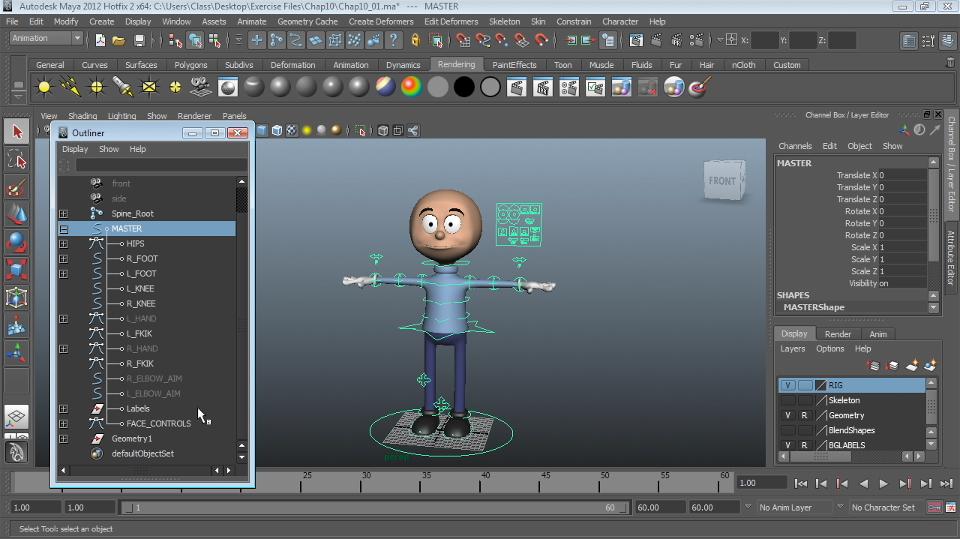Open the Skeleton menu
The height and width of the screenshot is (540, 960).
[x=504, y=21]
